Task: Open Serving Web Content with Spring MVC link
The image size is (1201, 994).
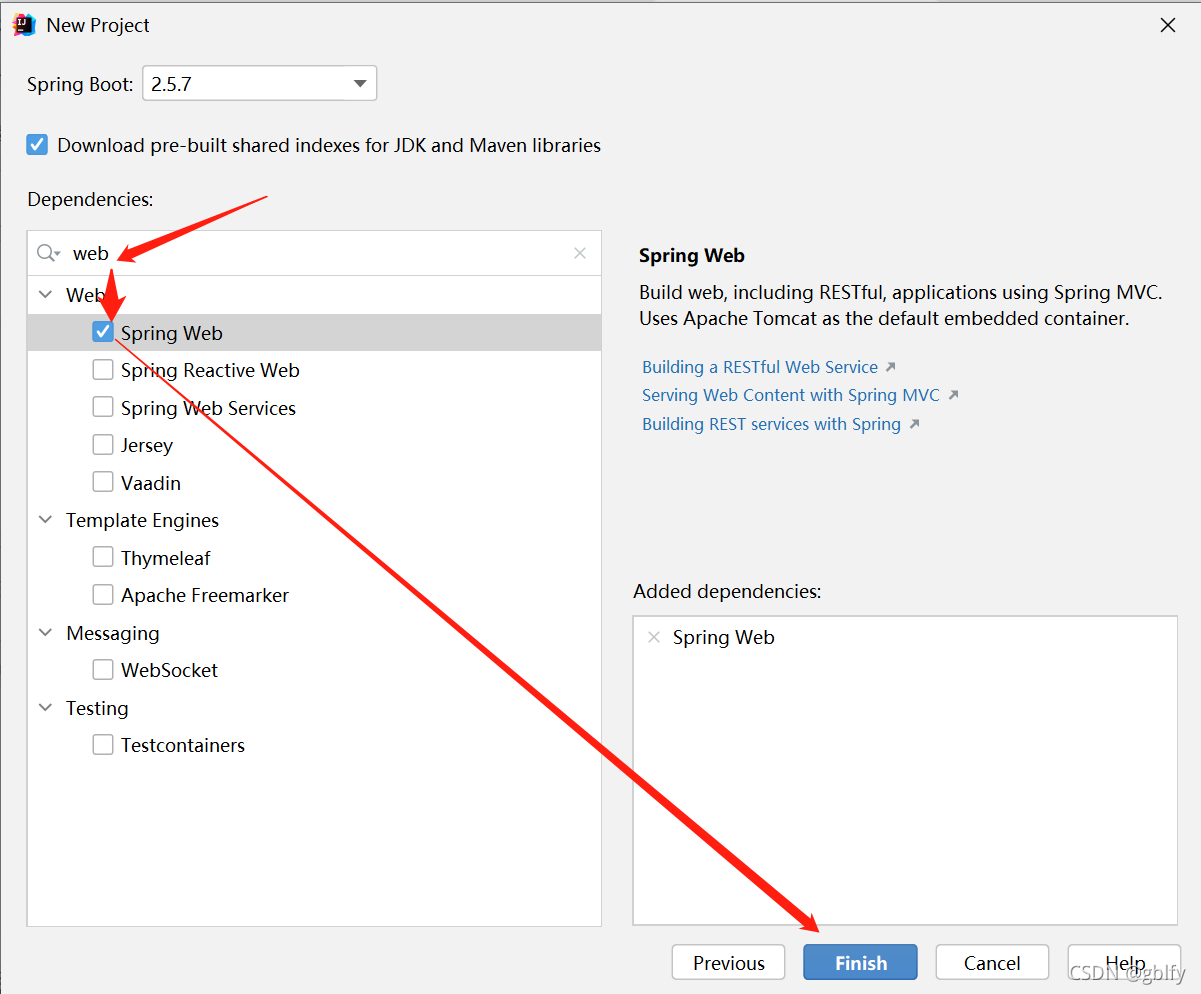Action: tap(791, 395)
